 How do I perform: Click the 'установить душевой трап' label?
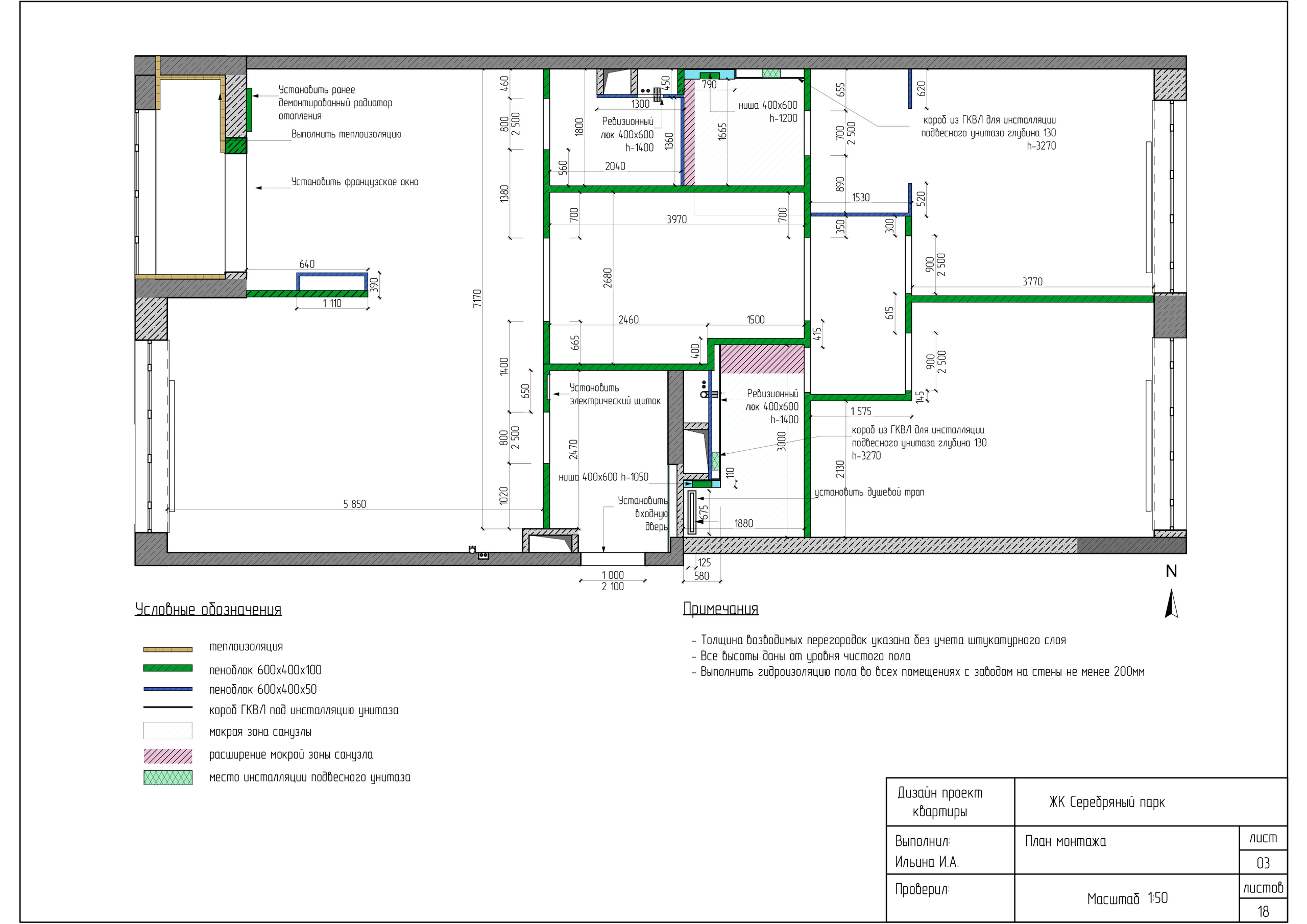click(x=868, y=493)
